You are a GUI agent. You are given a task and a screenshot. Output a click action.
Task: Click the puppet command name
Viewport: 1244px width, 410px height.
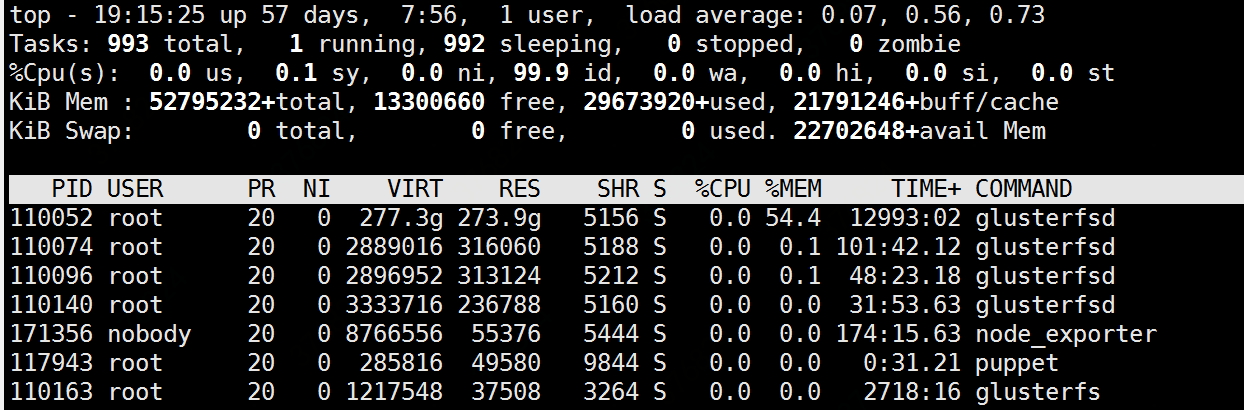pos(1017,363)
